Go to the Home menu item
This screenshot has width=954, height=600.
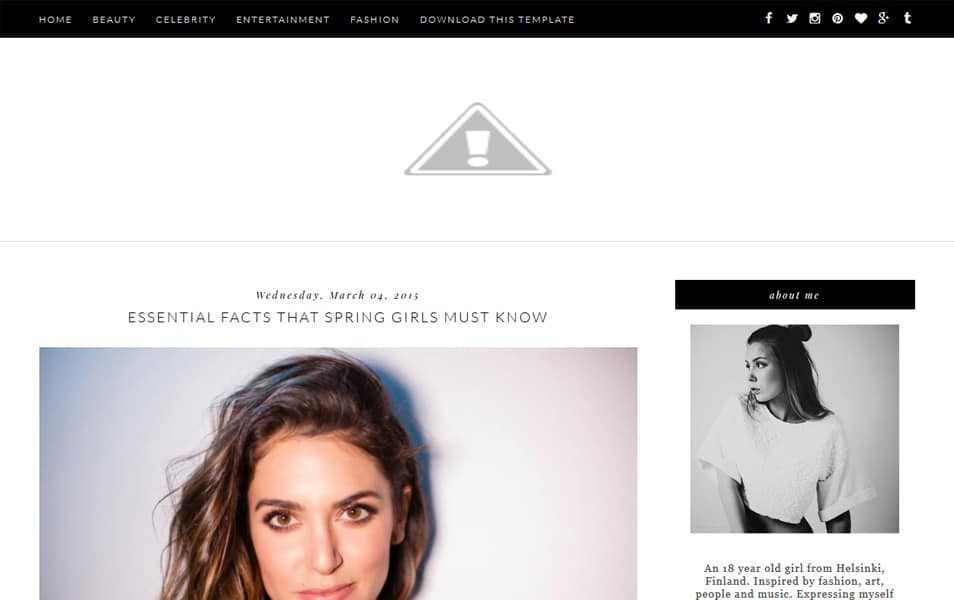[x=55, y=19]
